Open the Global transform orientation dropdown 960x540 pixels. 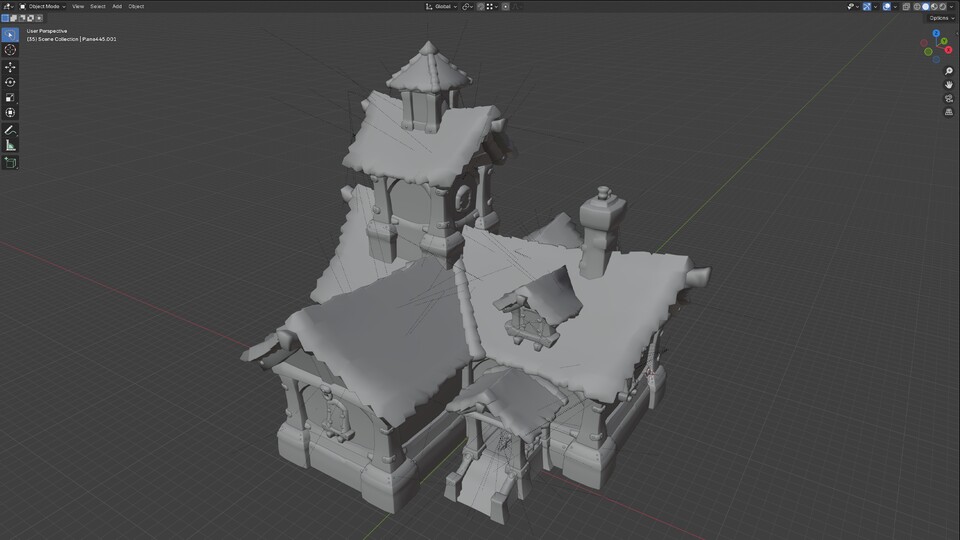pyautogui.click(x=445, y=6)
